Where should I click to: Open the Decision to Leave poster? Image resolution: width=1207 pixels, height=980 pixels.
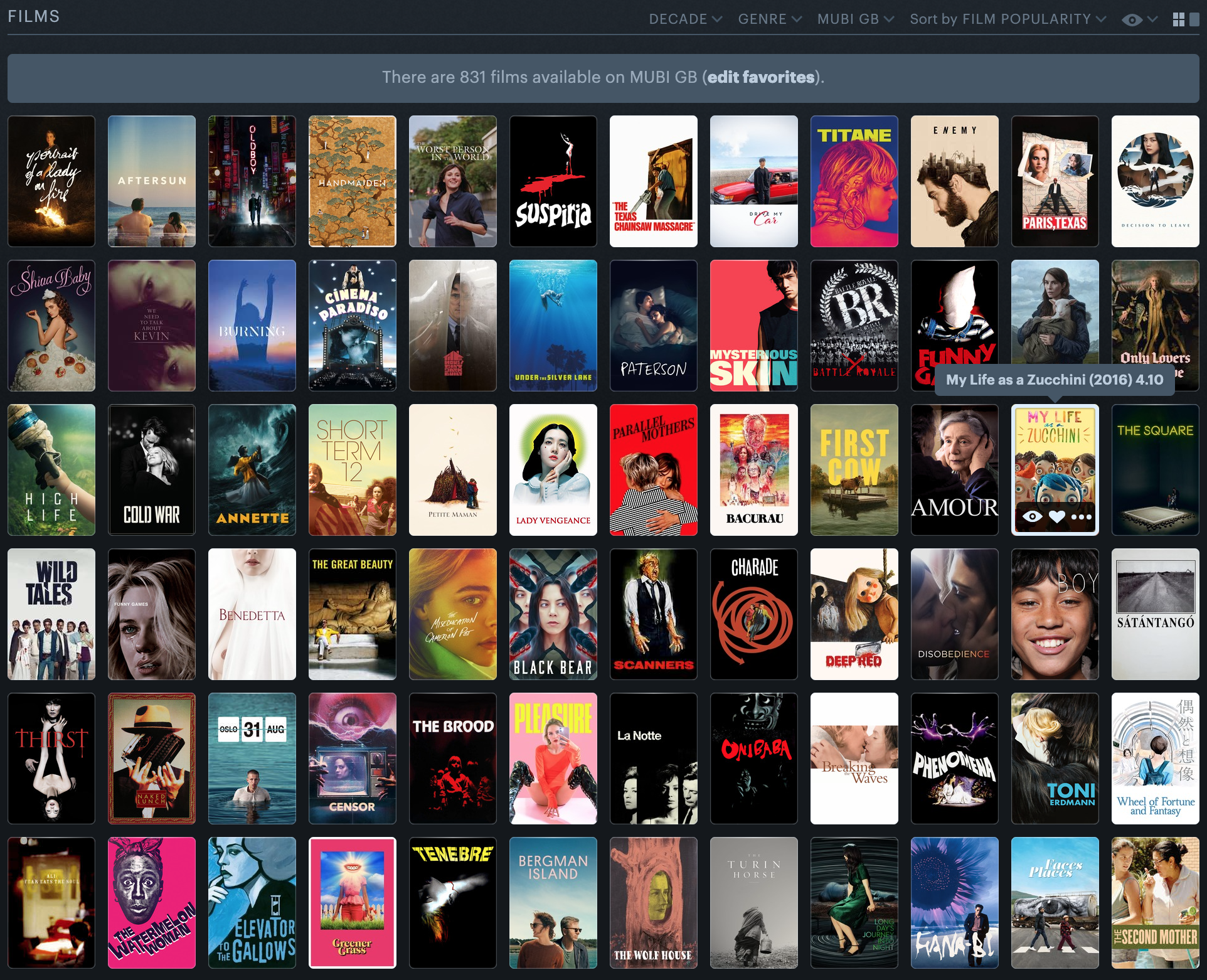(1156, 181)
